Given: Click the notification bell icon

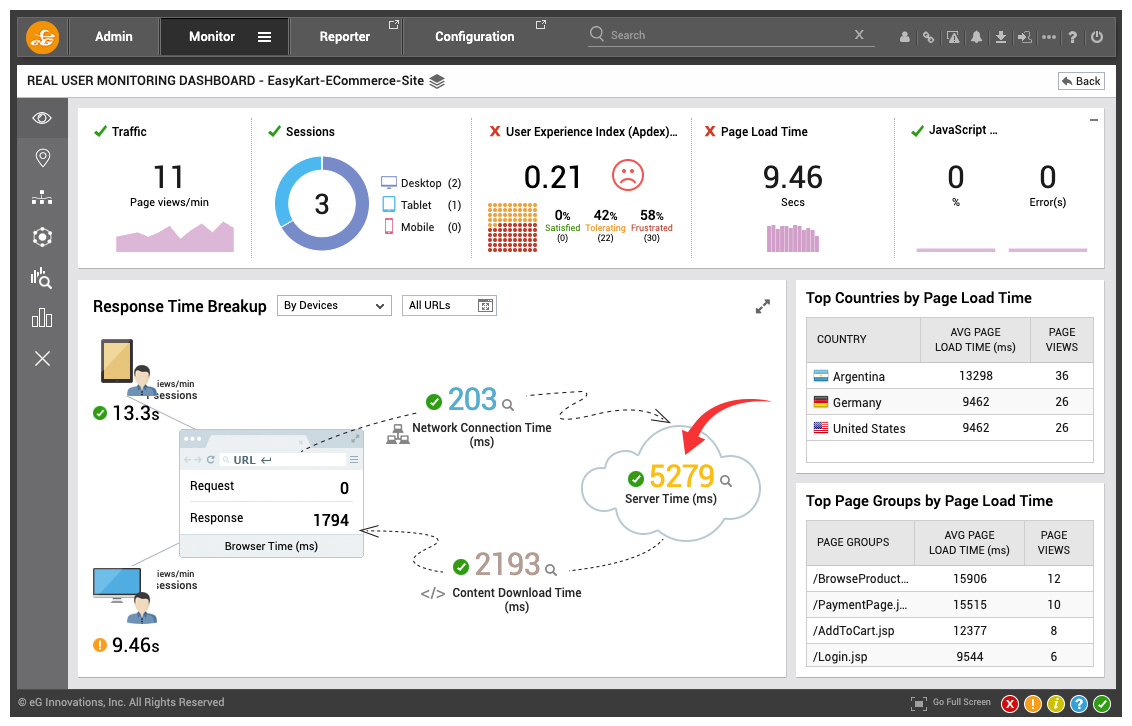Looking at the screenshot, I should pos(976,37).
